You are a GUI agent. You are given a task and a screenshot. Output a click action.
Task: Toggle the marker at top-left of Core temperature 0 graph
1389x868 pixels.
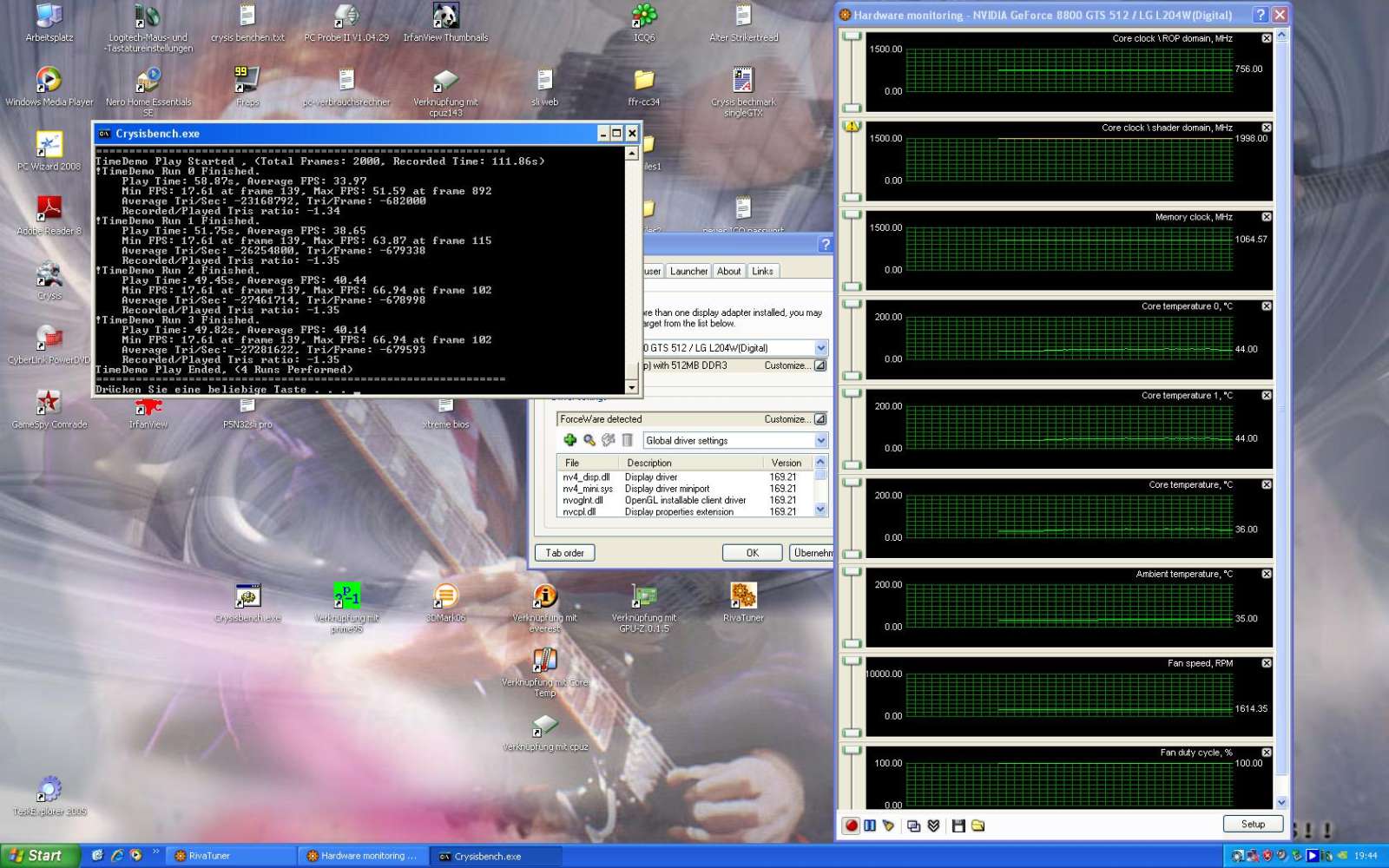[852, 305]
